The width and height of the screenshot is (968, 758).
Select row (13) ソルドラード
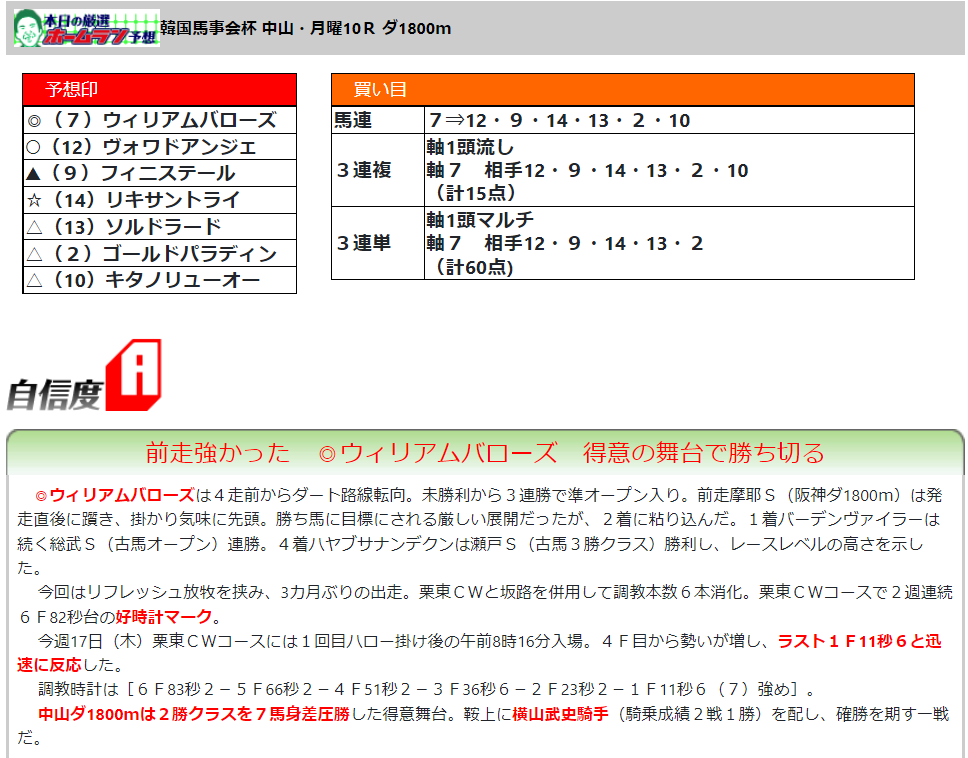pyautogui.click(x=159, y=227)
